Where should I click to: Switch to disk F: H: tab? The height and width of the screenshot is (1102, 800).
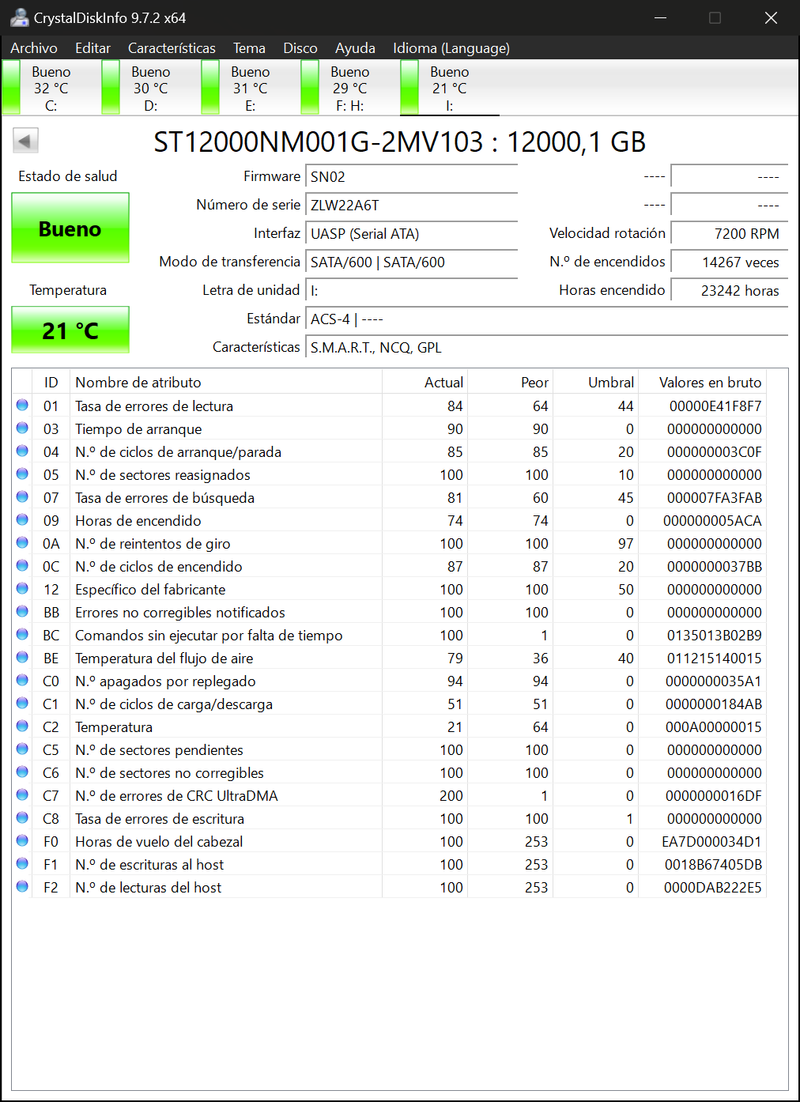coord(350,88)
